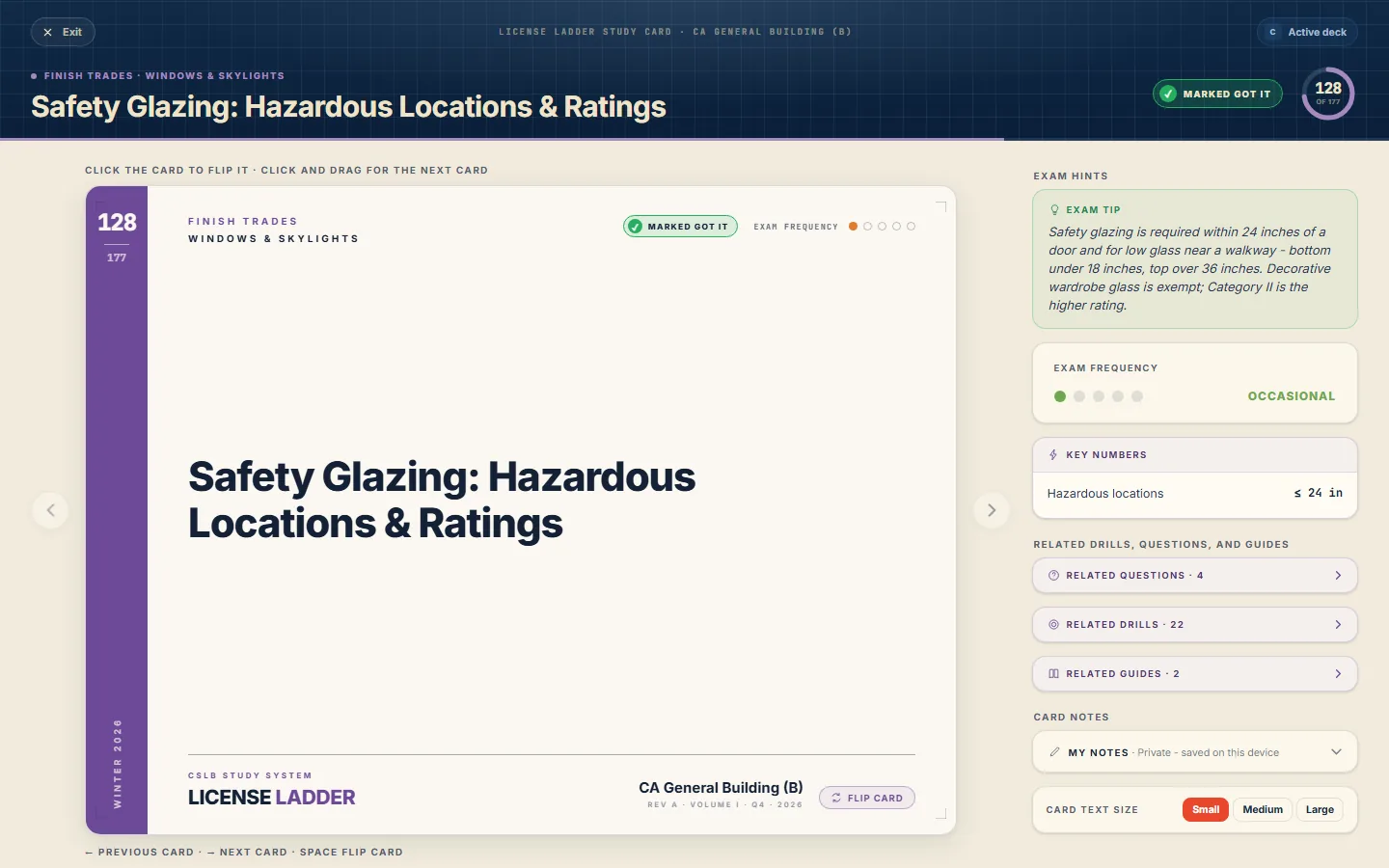Click the lightning bolt icon beside Key Numbers
The height and width of the screenshot is (868, 1389).
pyautogui.click(x=1053, y=455)
